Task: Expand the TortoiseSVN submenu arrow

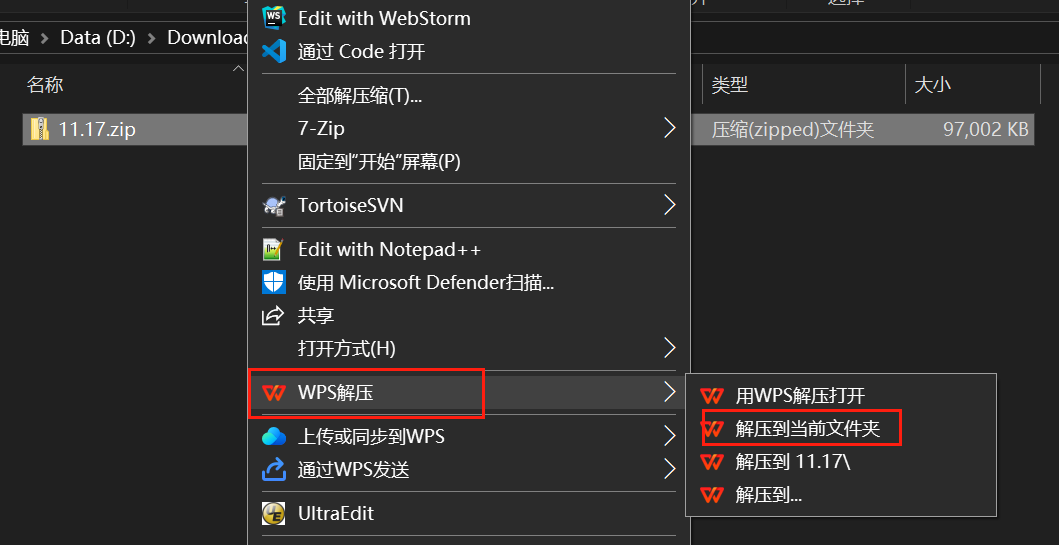Action: tap(669, 205)
